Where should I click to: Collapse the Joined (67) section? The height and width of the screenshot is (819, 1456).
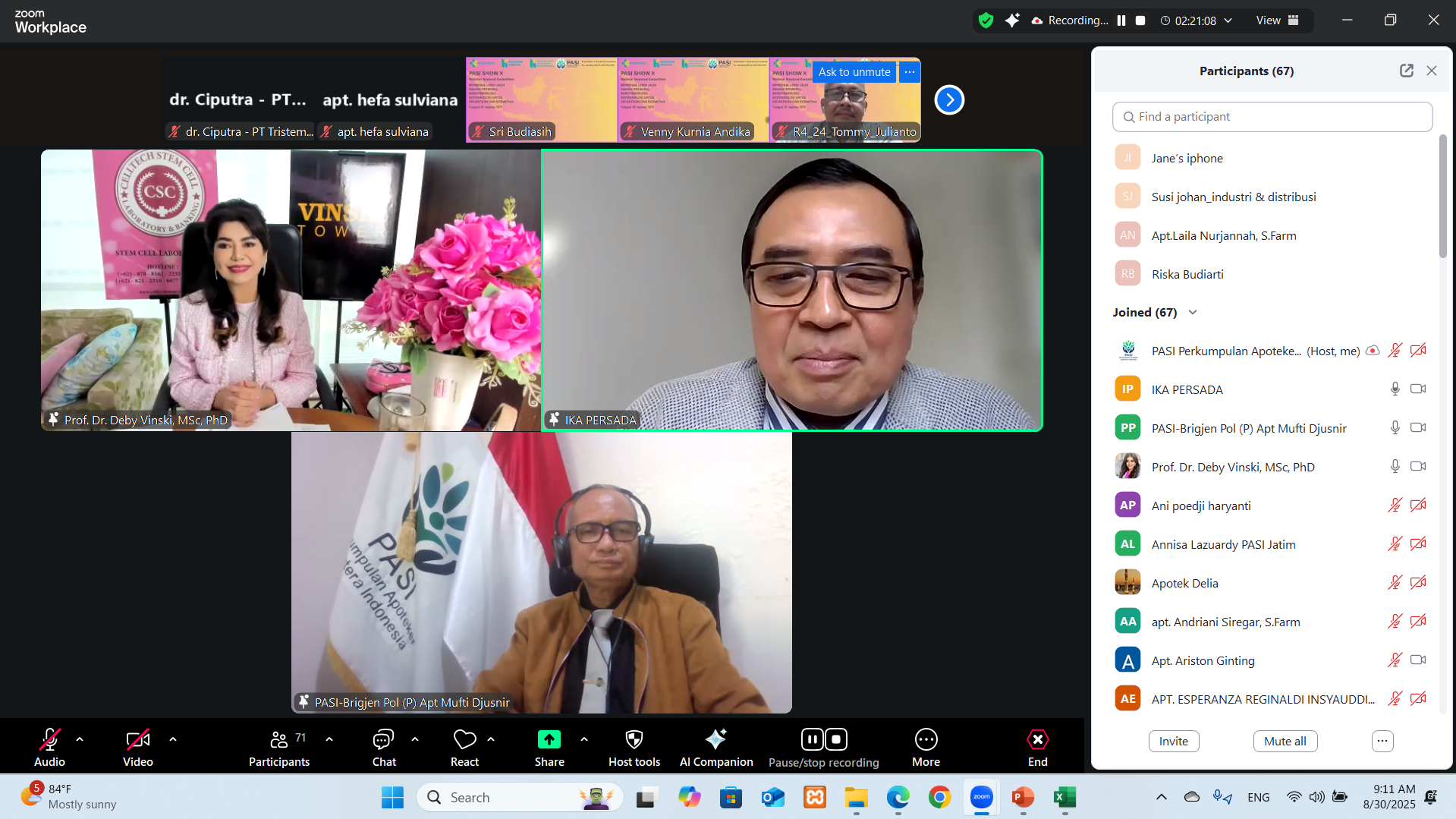(1193, 313)
